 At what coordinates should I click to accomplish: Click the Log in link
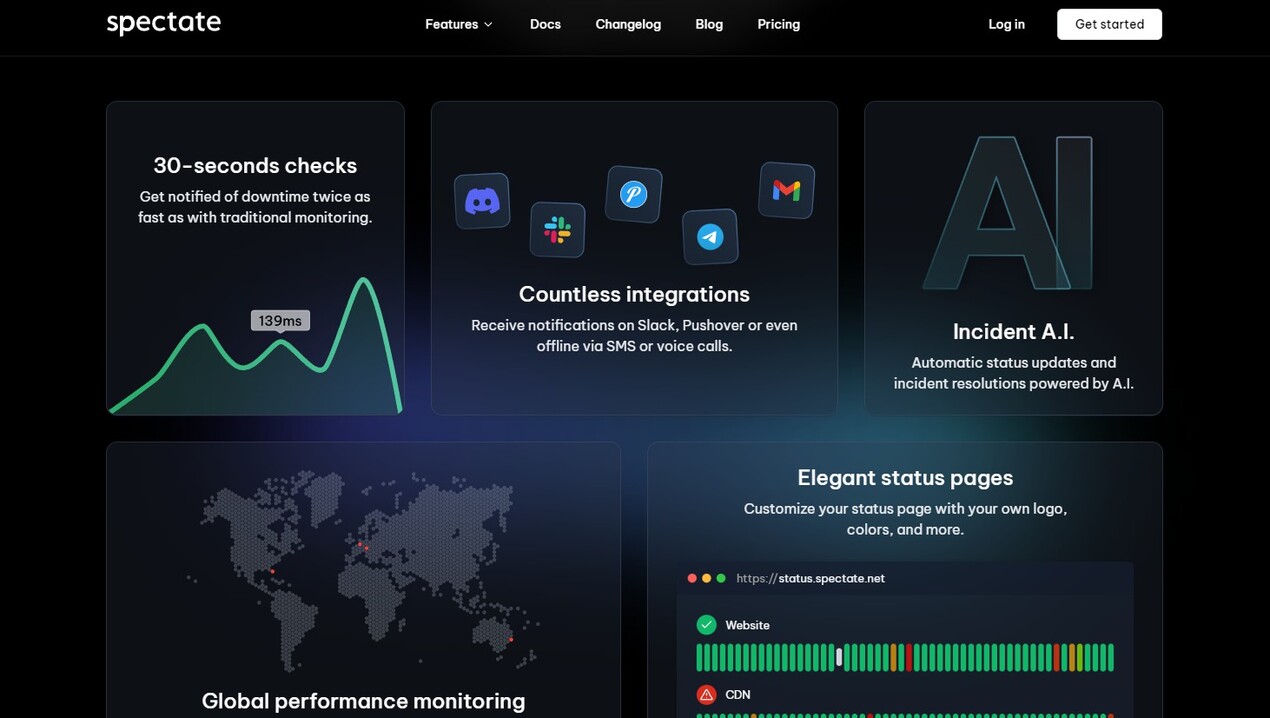pyautogui.click(x=1007, y=24)
